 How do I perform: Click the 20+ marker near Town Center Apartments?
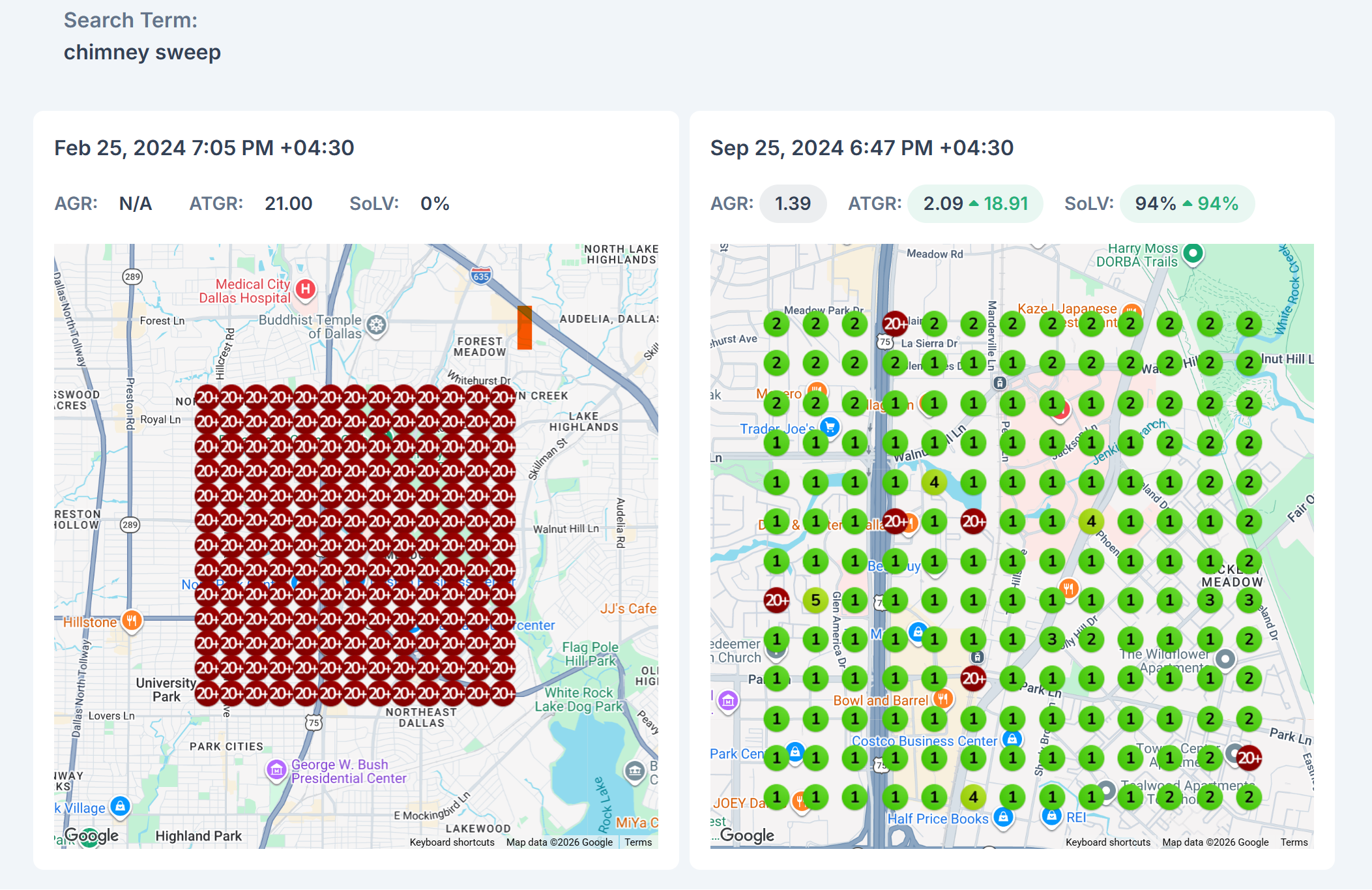pos(1249,758)
